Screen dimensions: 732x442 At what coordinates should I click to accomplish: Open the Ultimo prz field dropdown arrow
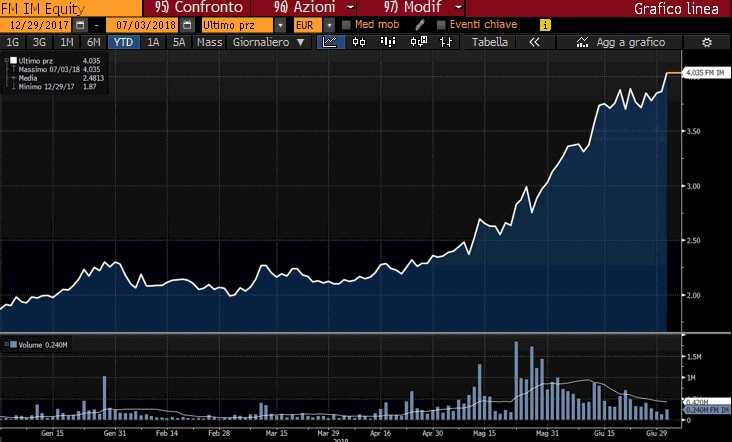pyautogui.click(x=280, y=25)
